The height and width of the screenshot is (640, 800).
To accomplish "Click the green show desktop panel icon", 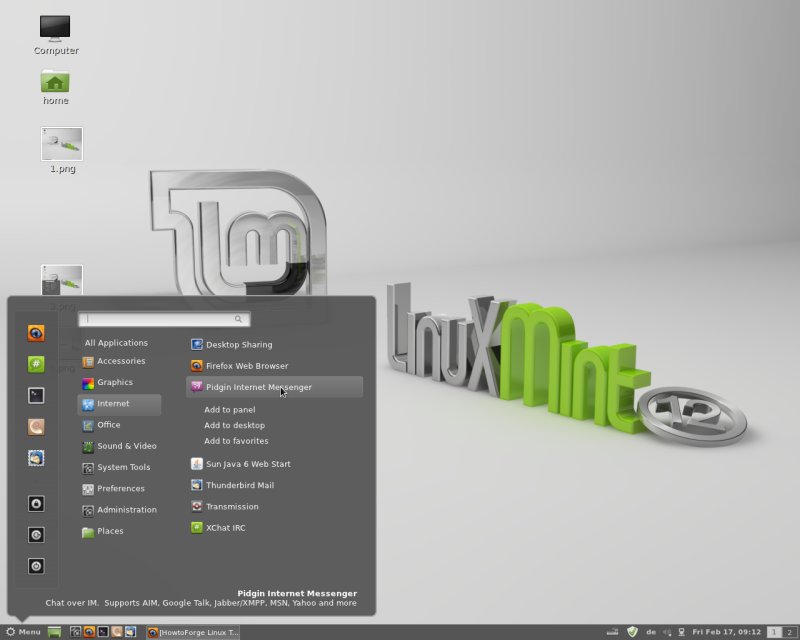I will 54,632.
